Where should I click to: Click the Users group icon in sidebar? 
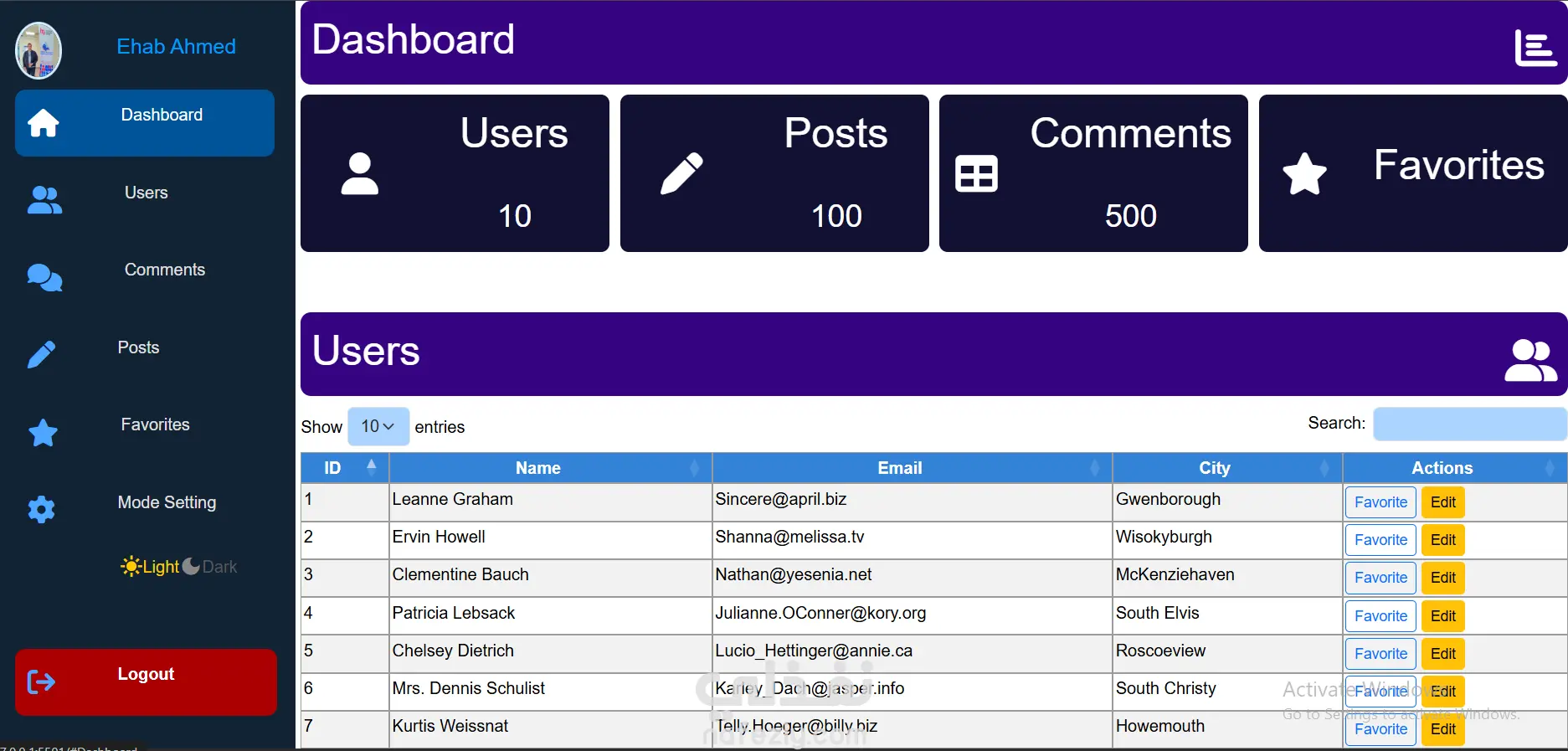click(44, 200)
